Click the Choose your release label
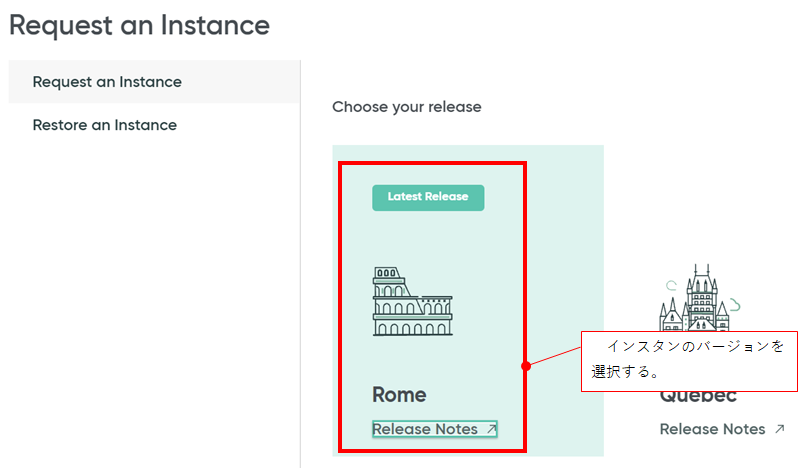The image size is (801, 468). (407, 106)
